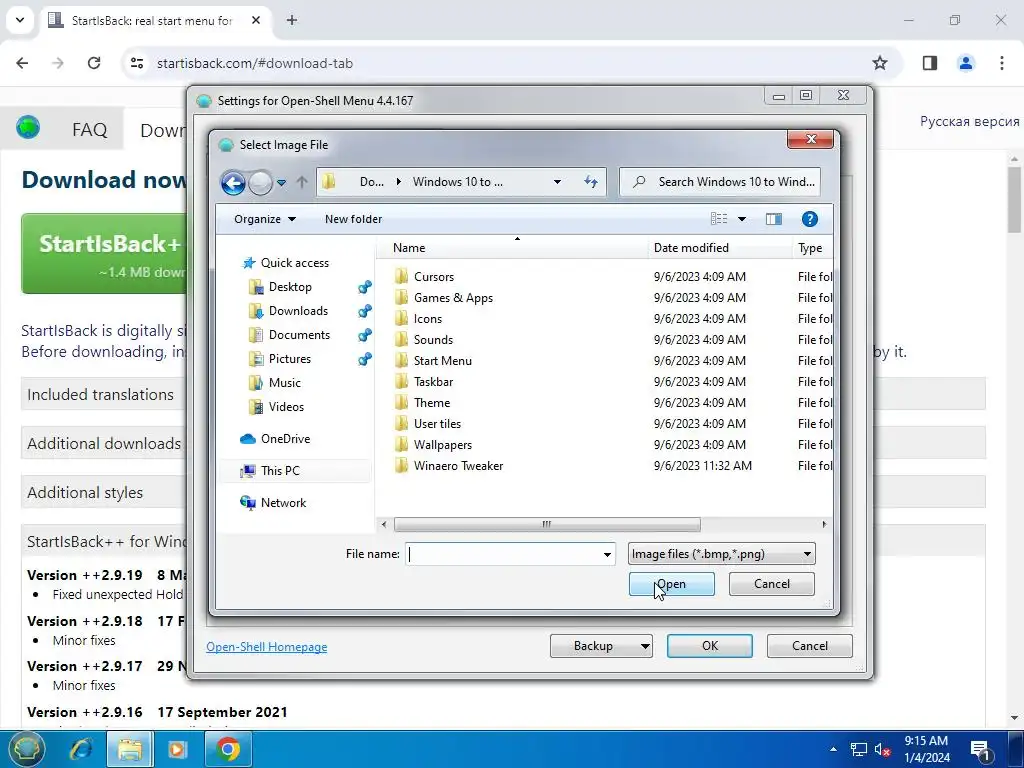Open the Image files (*.bmp,*.png) filter dropdown
The width and height of the screenshot is (1024, 768).
point(722,554)
